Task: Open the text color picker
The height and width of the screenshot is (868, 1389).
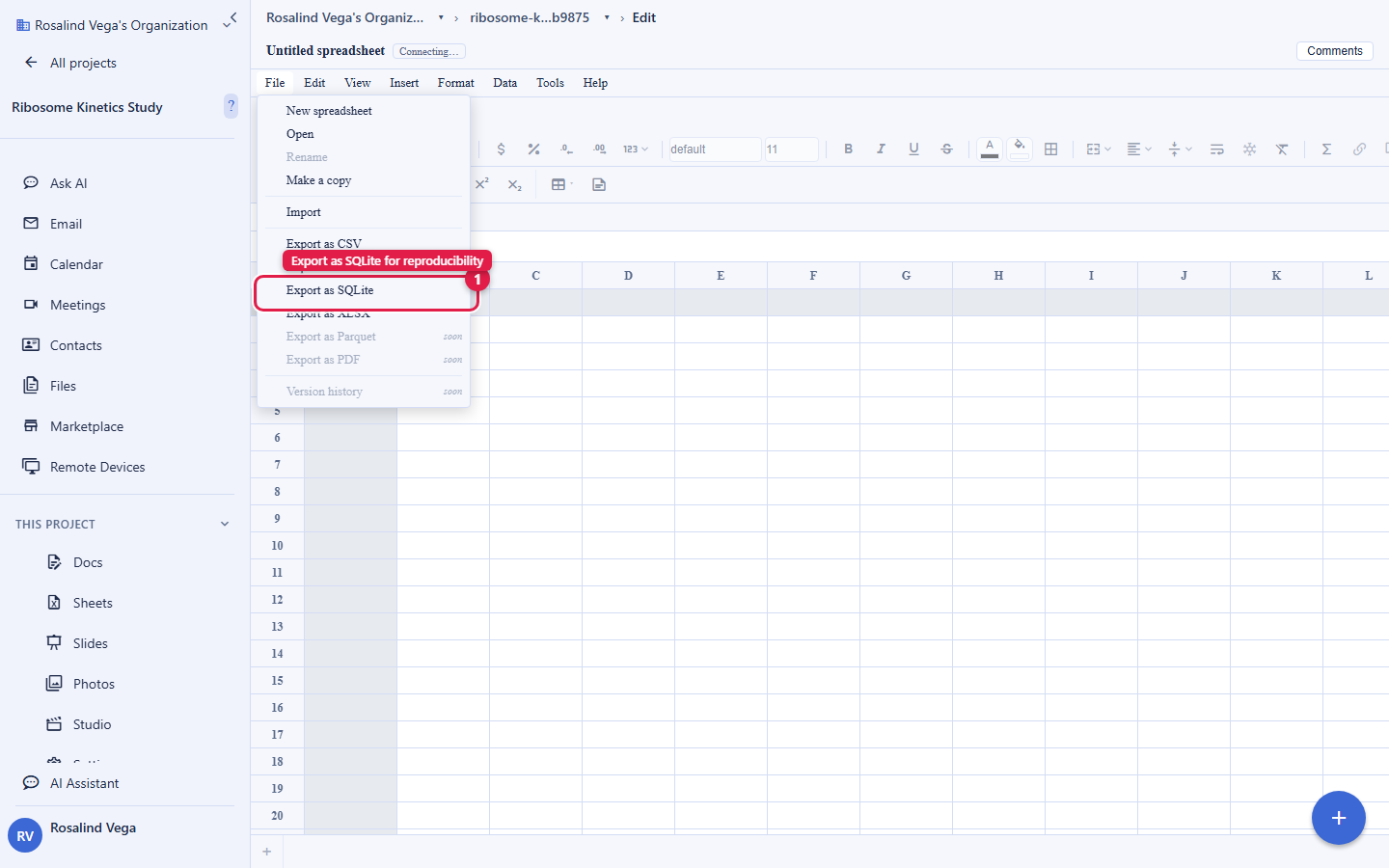Action: 990,149
